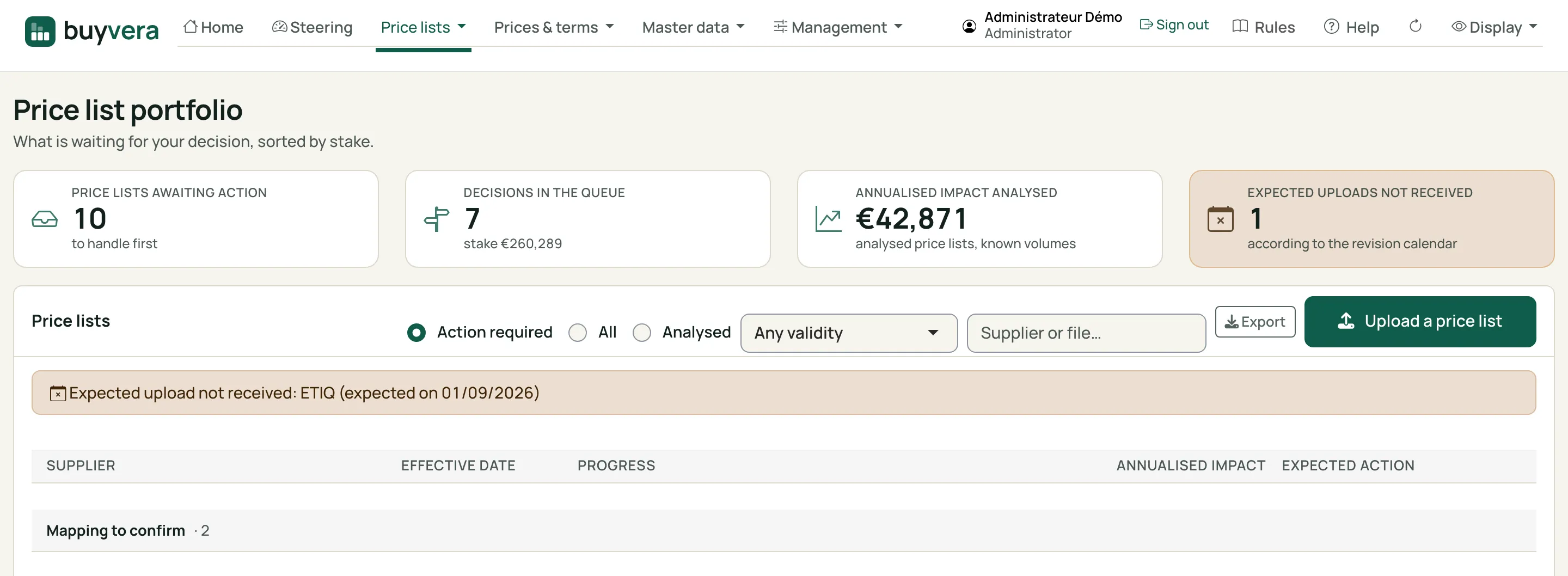
Task: Click the Home house icon
Action: pos(191,26)
